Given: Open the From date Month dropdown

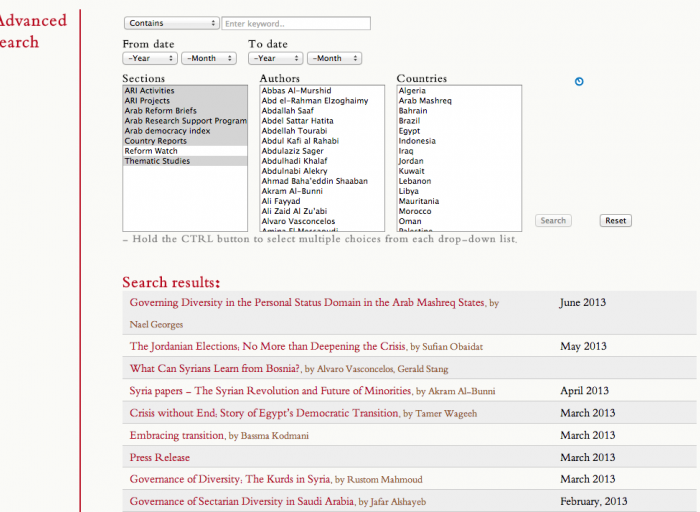Looking at the screenshot, I should tap(208, 58).
